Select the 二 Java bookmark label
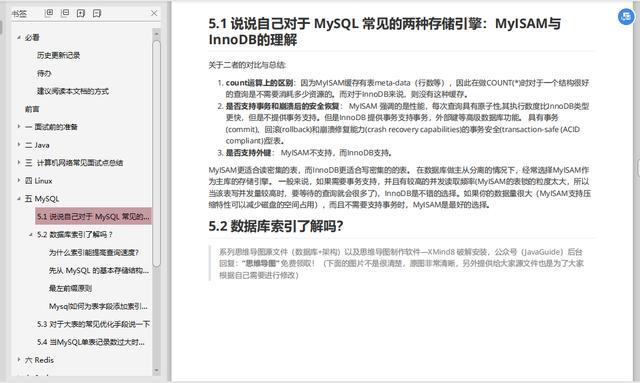 (37, 145)
